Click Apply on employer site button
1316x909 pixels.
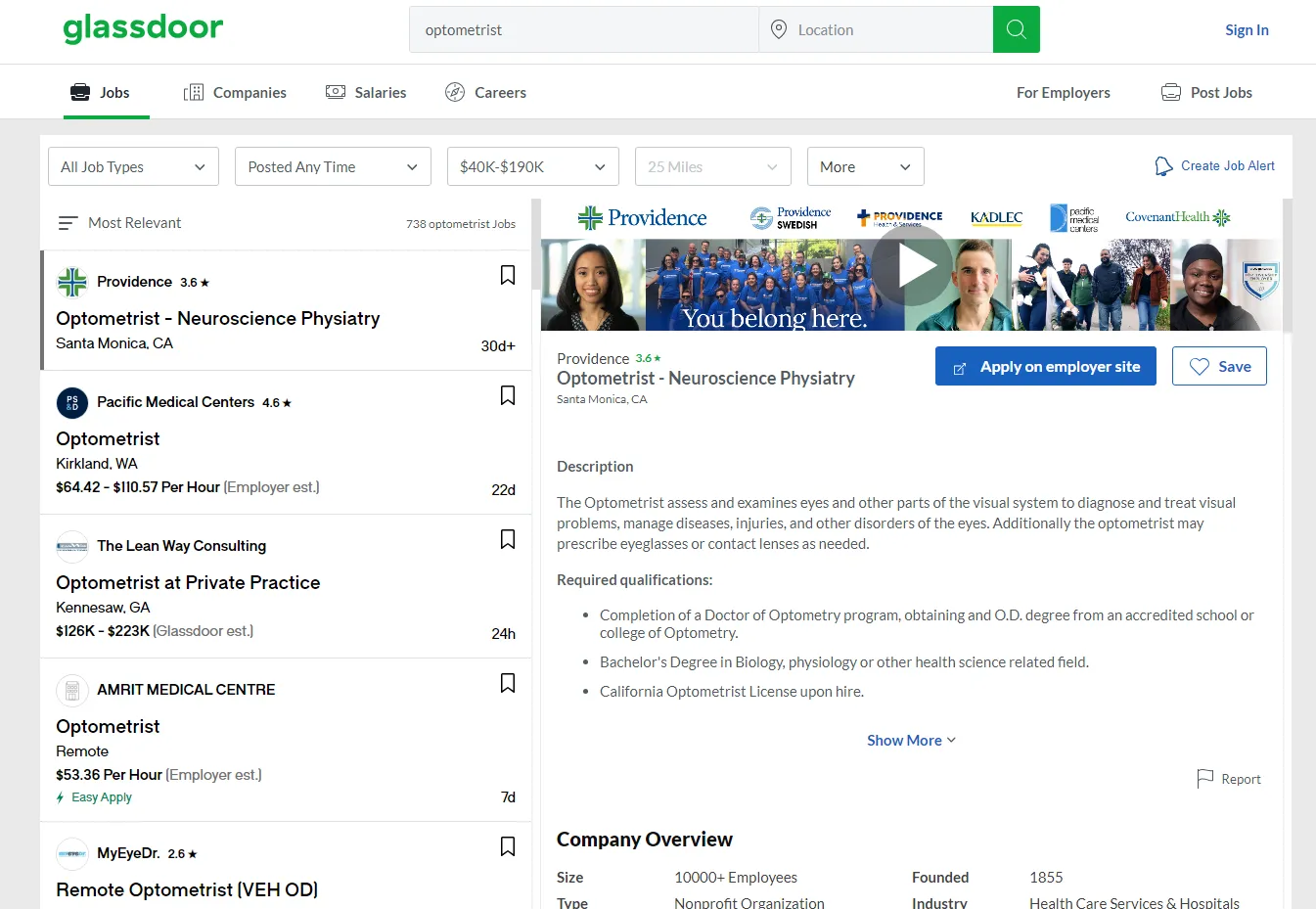[1046, 366]
